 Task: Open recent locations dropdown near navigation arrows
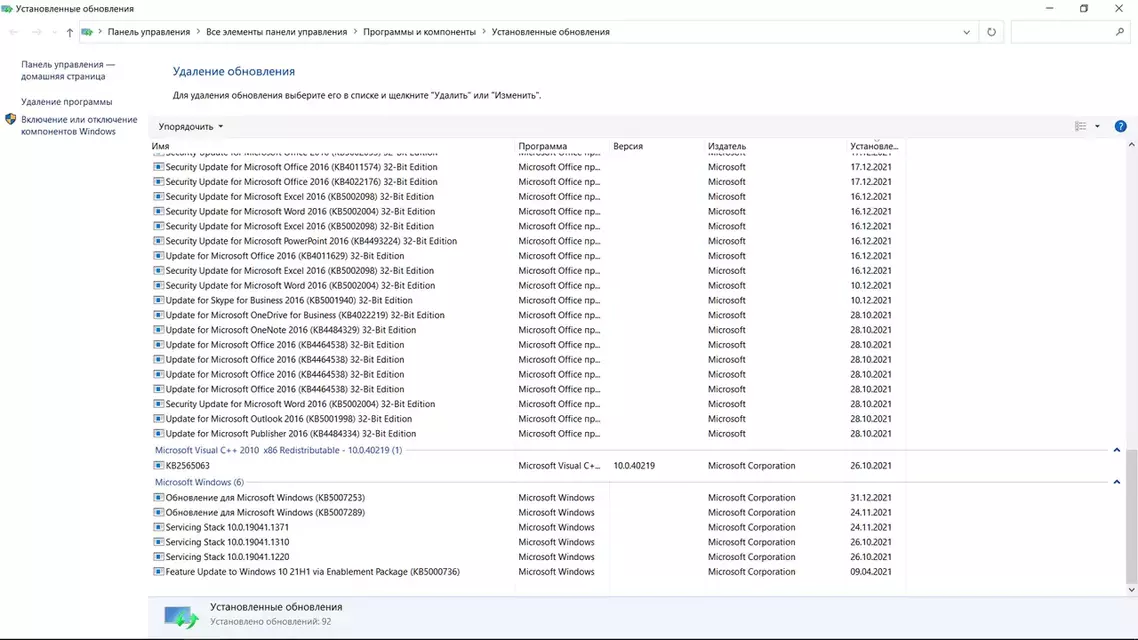click(x=54, y=32)
